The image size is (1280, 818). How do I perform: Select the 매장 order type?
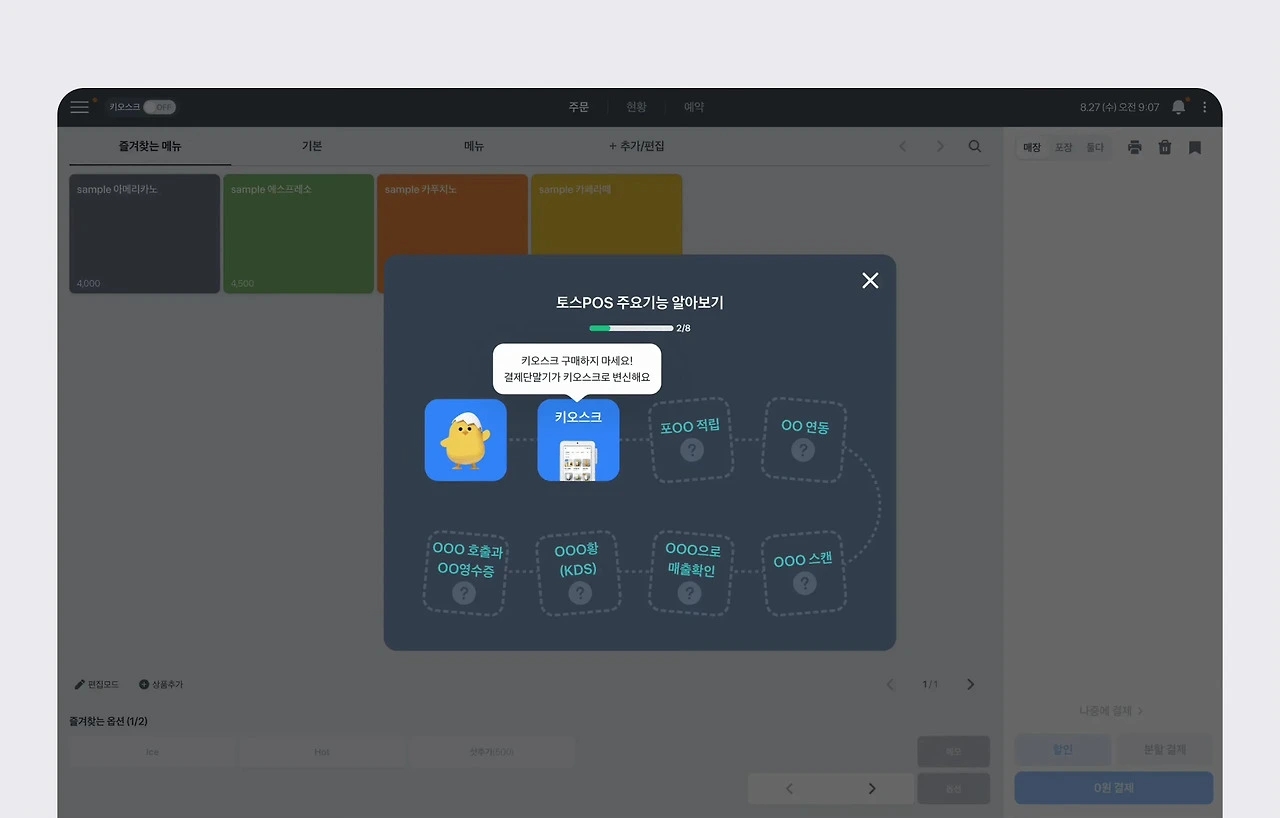[1032, 147]
